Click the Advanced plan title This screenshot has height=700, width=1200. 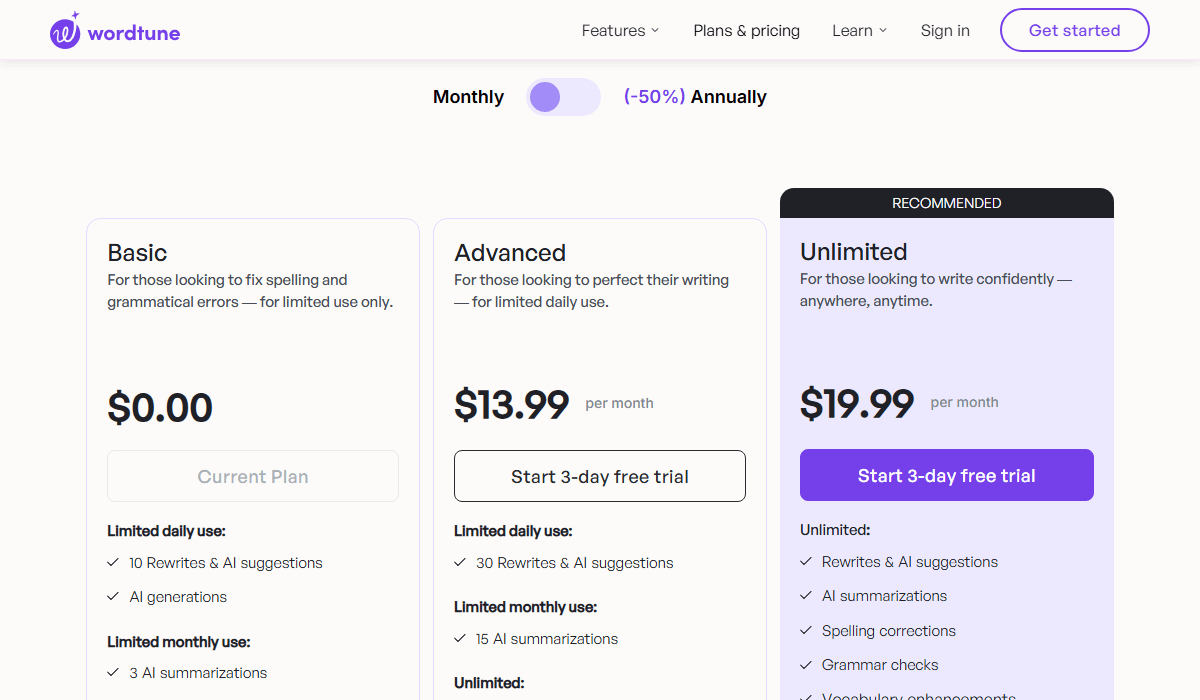510,253
